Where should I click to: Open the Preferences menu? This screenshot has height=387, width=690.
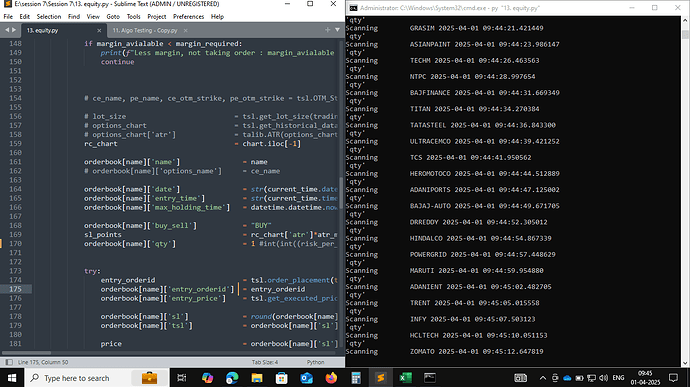188,17
